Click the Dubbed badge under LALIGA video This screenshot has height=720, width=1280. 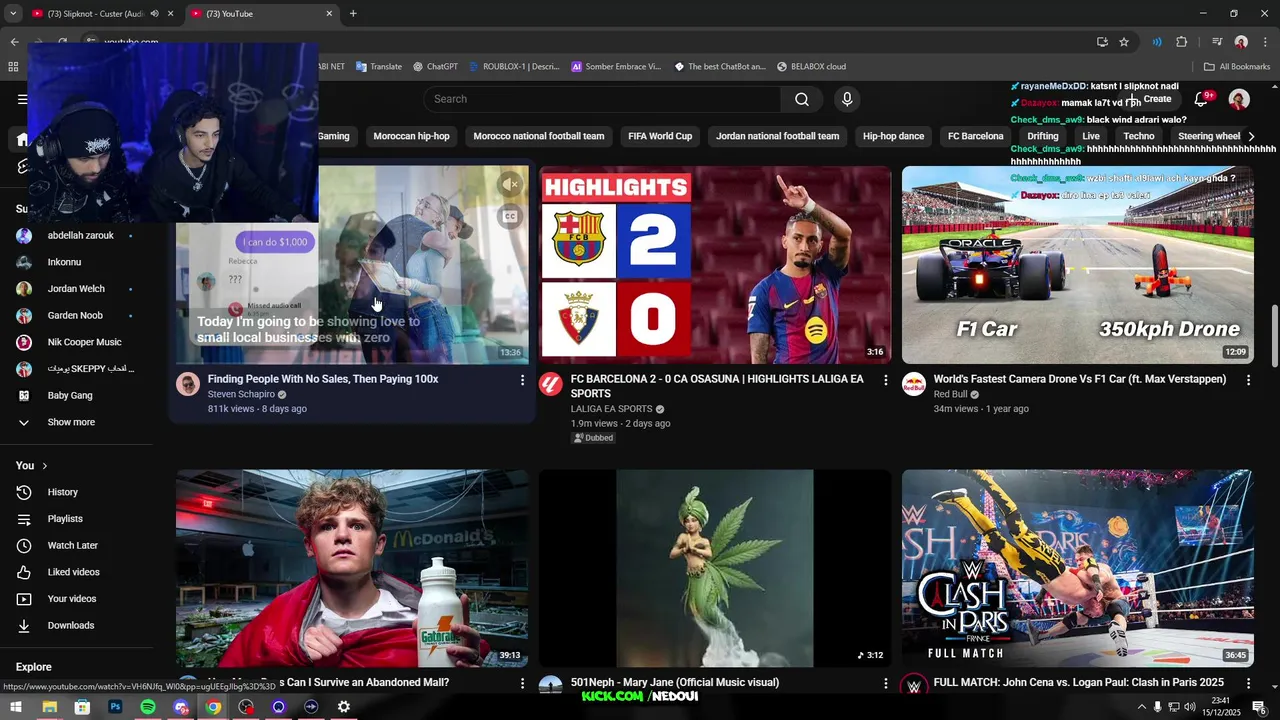pyautogui.click(x=594, y=438)
